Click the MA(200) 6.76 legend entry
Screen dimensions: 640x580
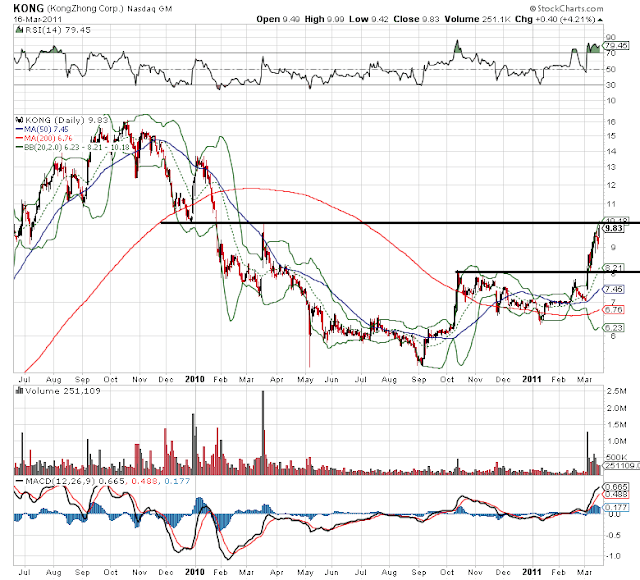tap(44, 138)
